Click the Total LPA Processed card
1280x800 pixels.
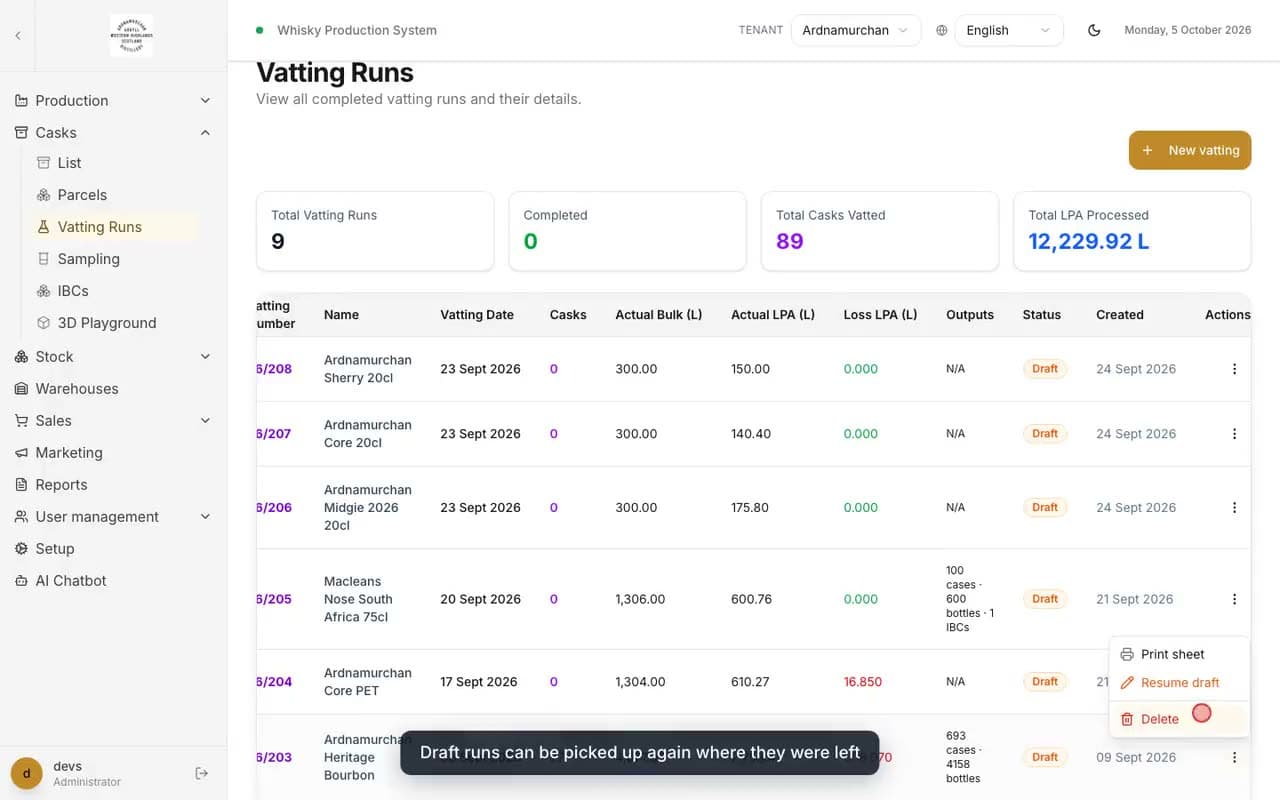point(1132,231)
